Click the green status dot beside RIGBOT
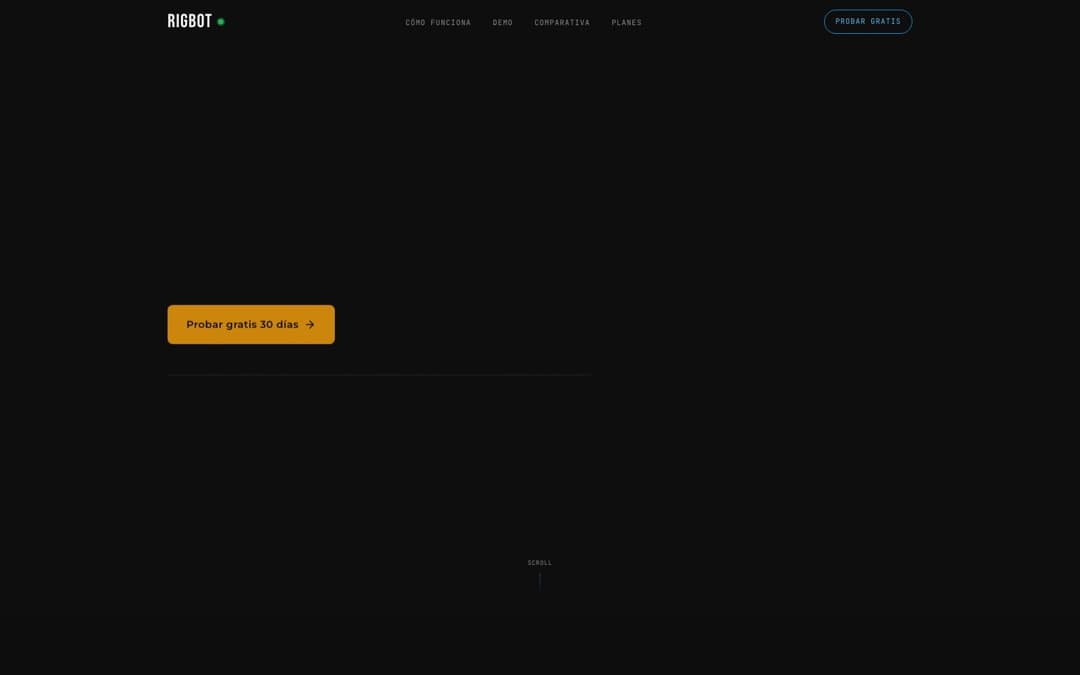The height and width of the screenshot is (675, 1080). click(221, 22)
